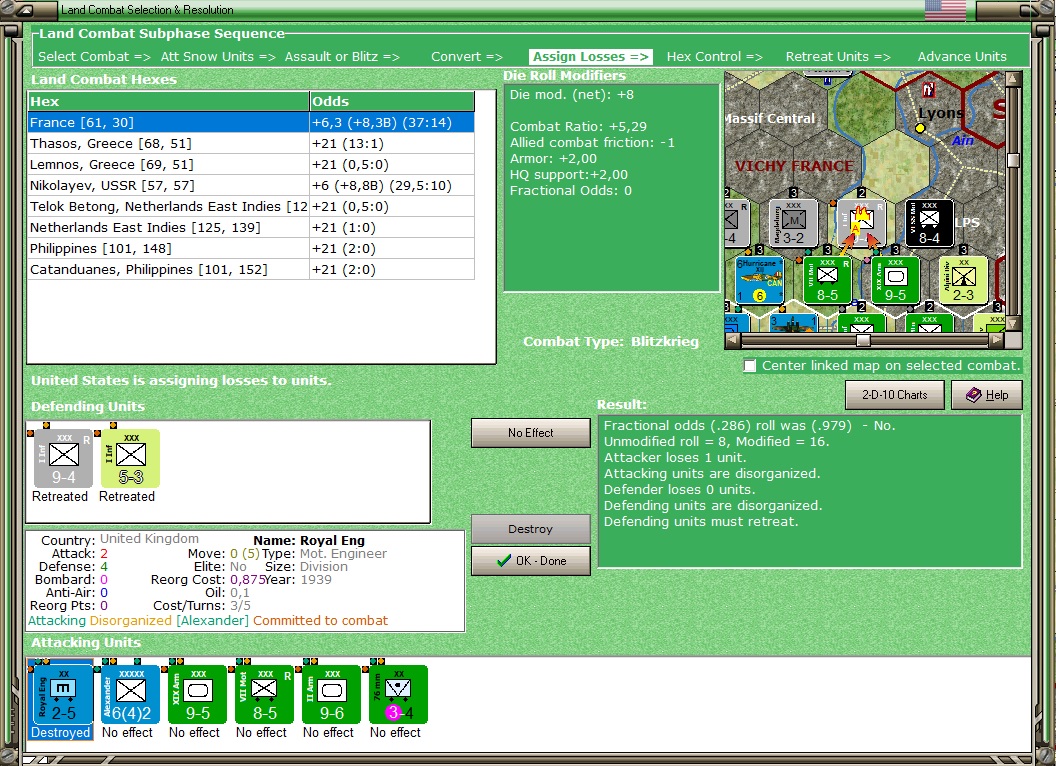Select the retreated Royal Eng 5-3 defender
Viewport: 1056px width, 766px height.
[x=128, y=457]
